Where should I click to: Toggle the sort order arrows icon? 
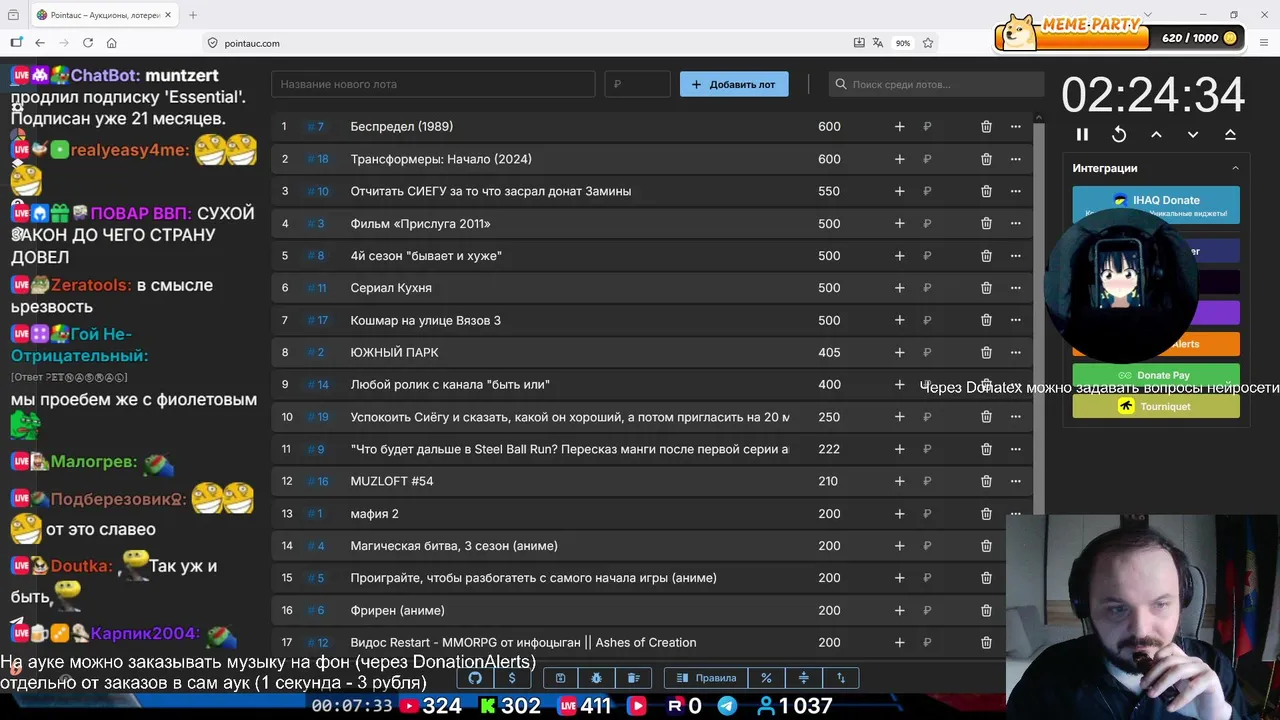click(840, 678)
